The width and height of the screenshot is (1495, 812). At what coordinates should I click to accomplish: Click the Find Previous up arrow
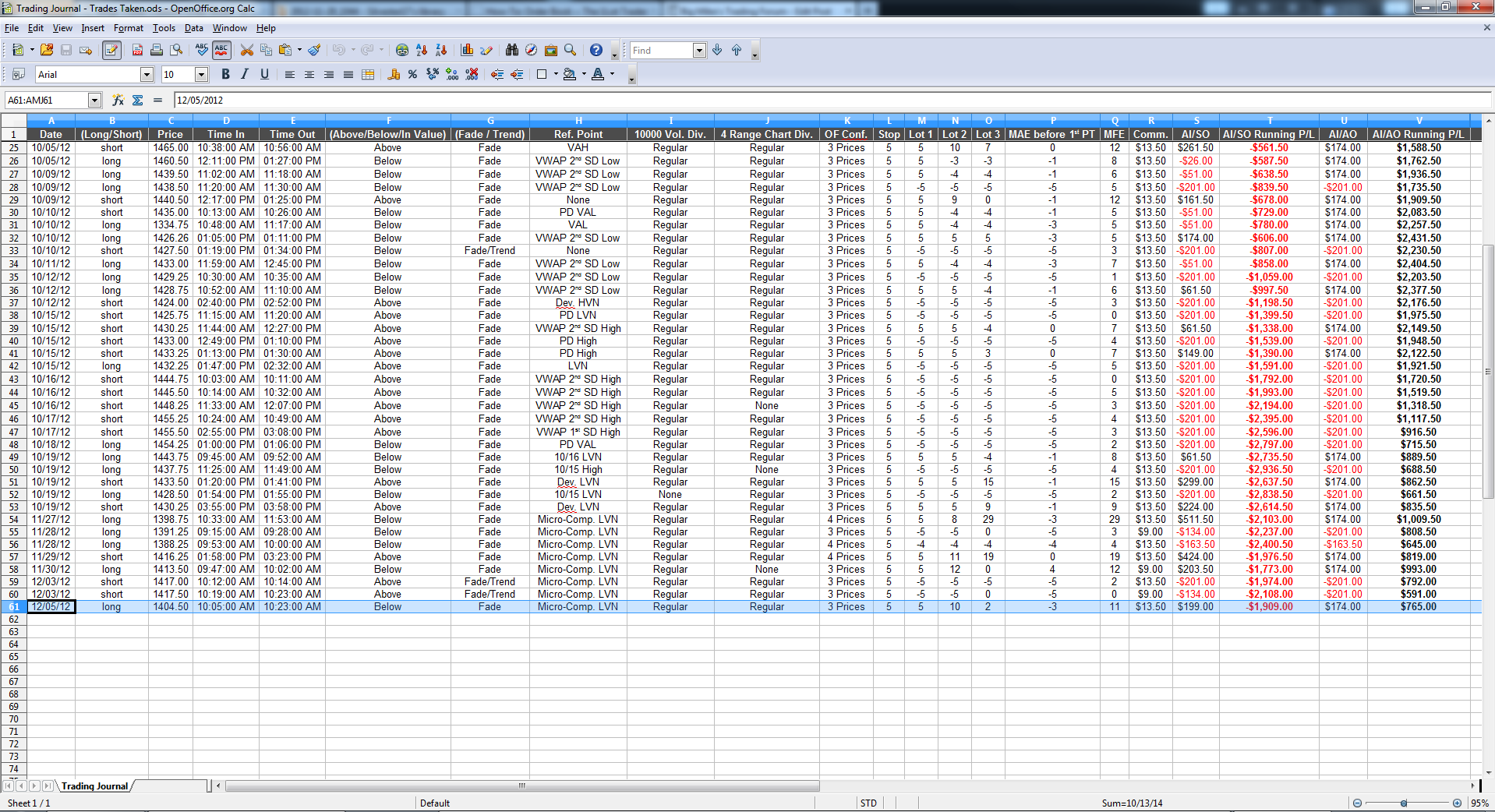pyautogui.click(x=737, y=50)
